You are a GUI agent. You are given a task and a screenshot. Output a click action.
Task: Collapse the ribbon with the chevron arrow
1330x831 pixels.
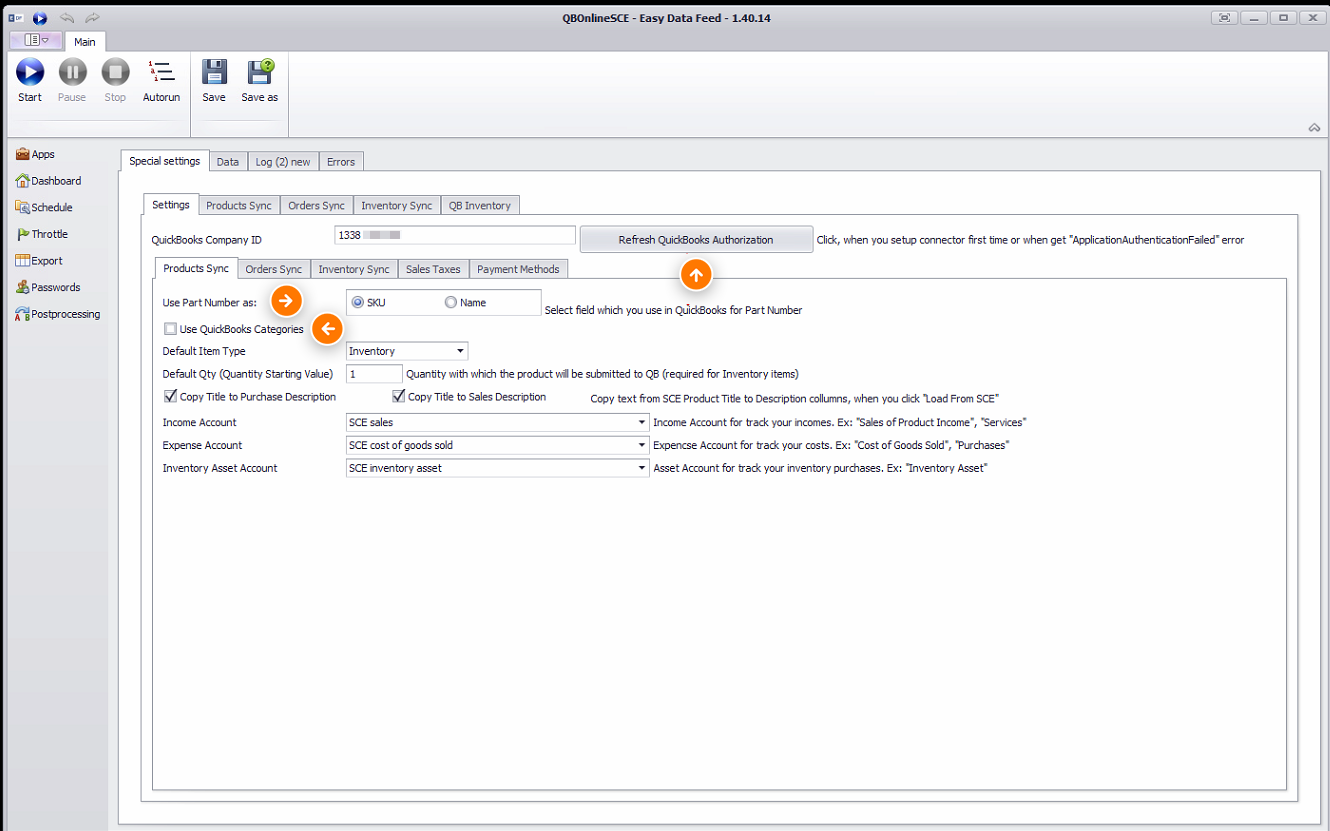tap(1314, 127)
